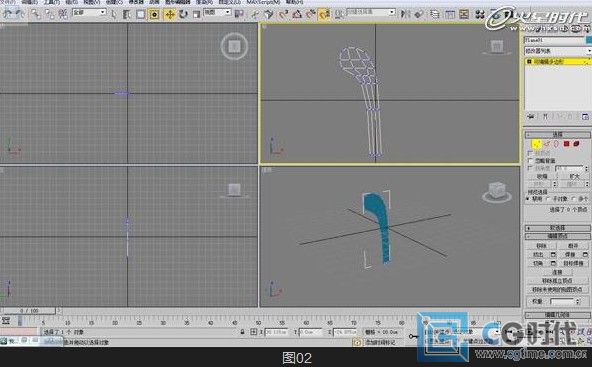Open the Modifier List dropdown
The height and width of the screenshot is (367, 592).
(x=558, y=51)
